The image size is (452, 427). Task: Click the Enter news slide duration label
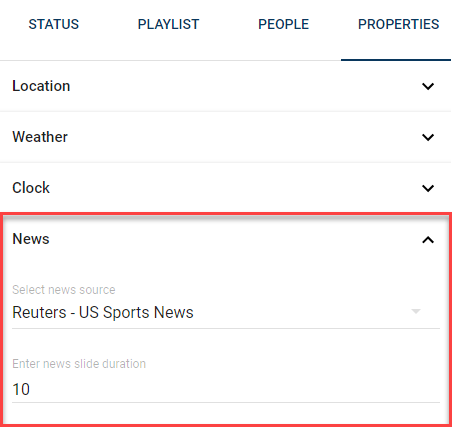point(79,363)
